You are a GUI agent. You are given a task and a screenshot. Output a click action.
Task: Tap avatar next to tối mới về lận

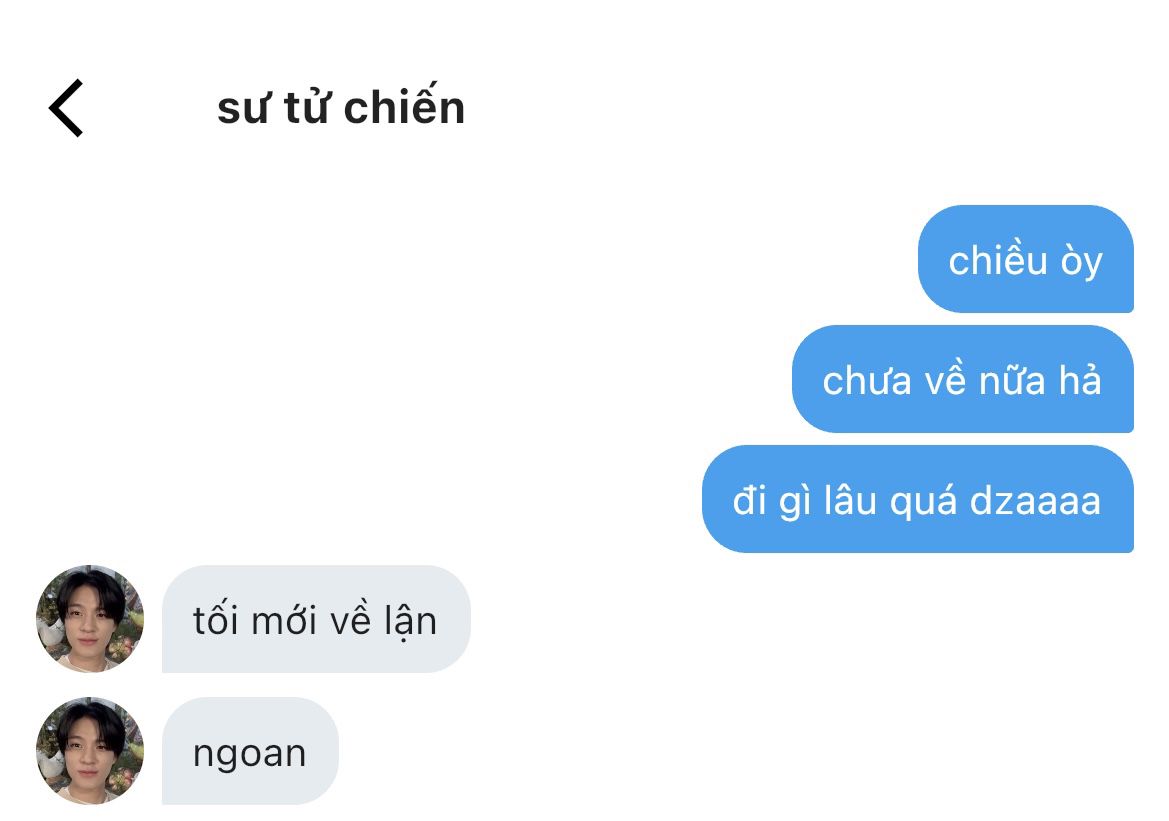(89, 619)
